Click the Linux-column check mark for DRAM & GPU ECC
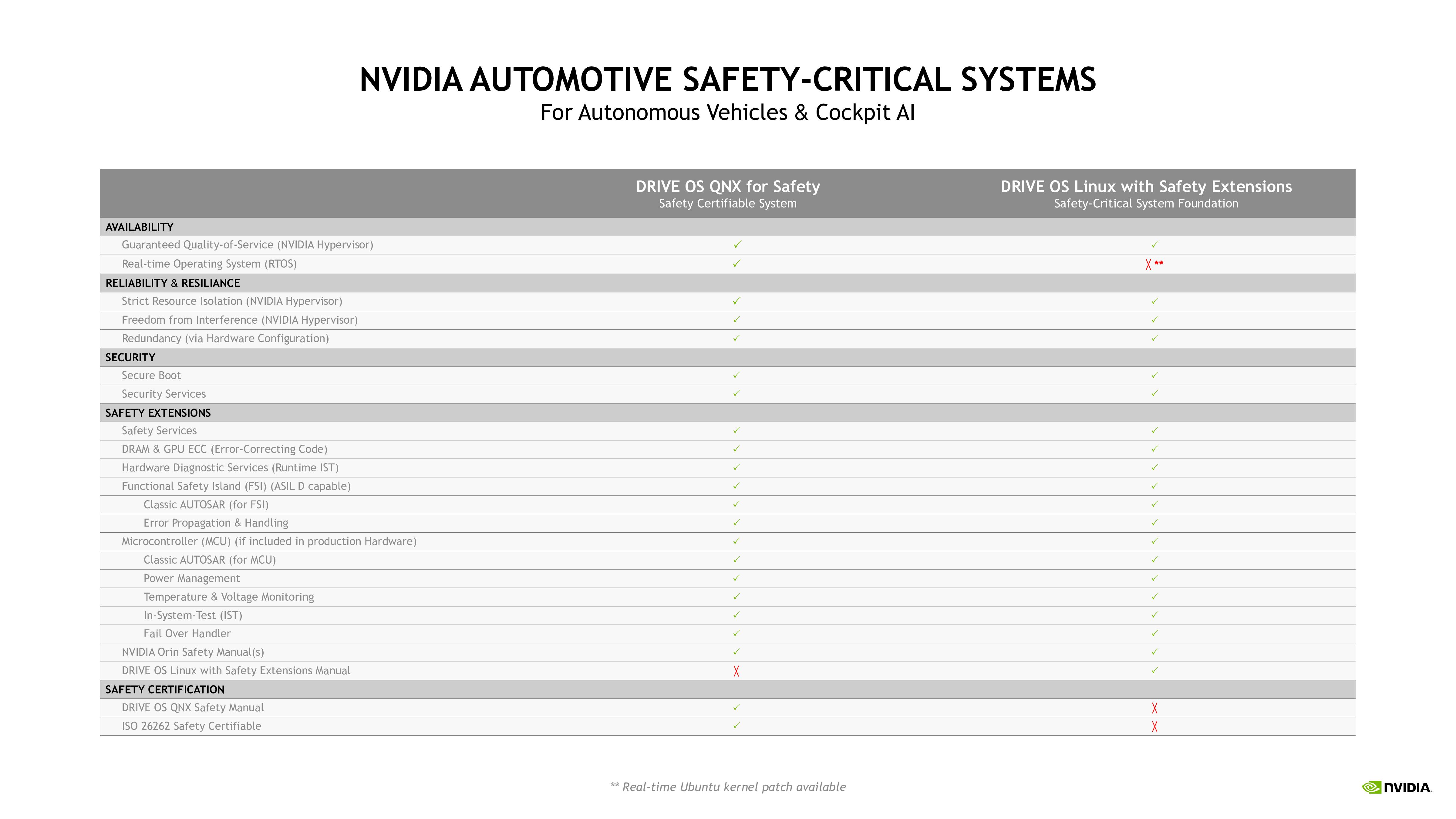Viewport: 1456px width, 819px height. point(1155,449)
